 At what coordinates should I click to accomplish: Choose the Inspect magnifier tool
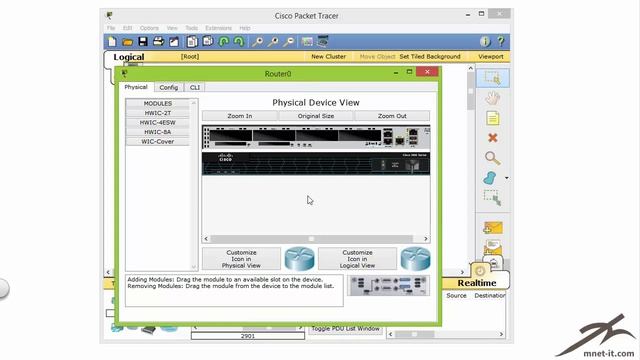click(x=493, y=158)
